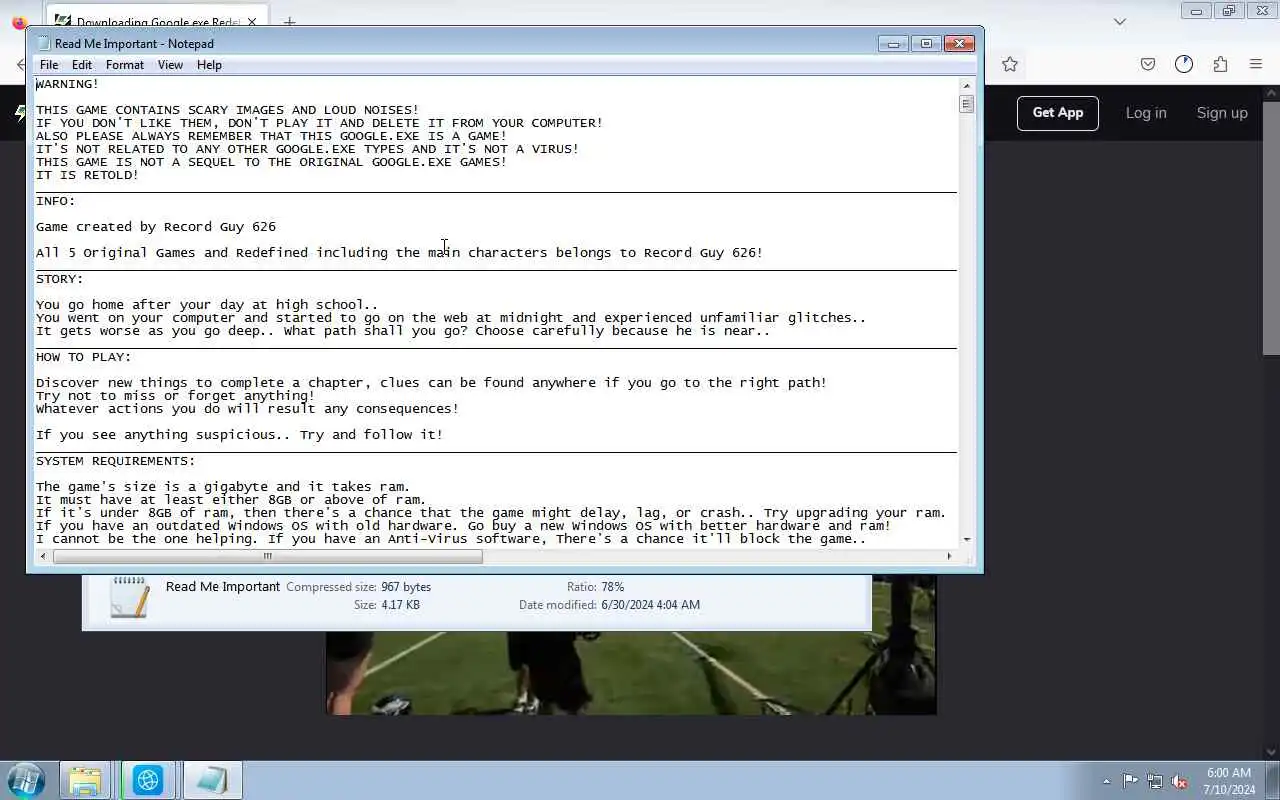
Task: Click Notepad vertical scrollbar down arrow
Action: (966, 540)
